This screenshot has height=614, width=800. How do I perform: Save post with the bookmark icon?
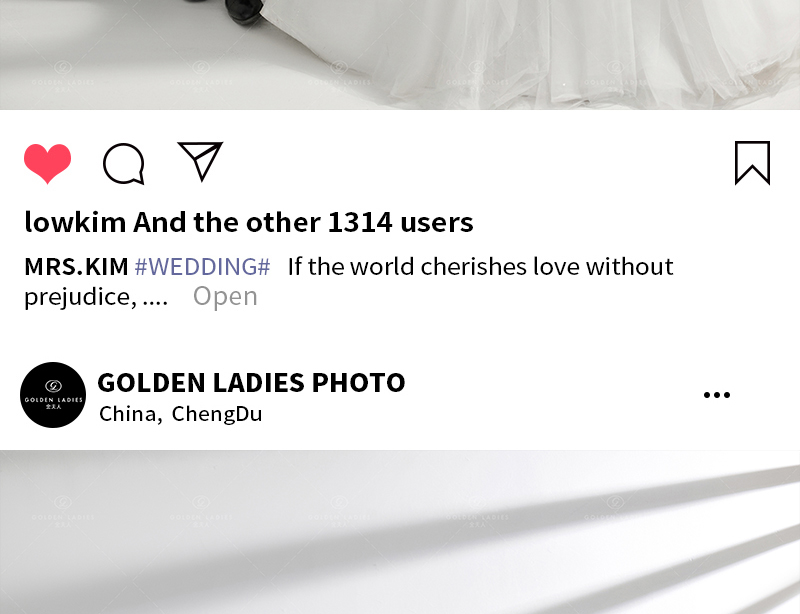(752, 163)
